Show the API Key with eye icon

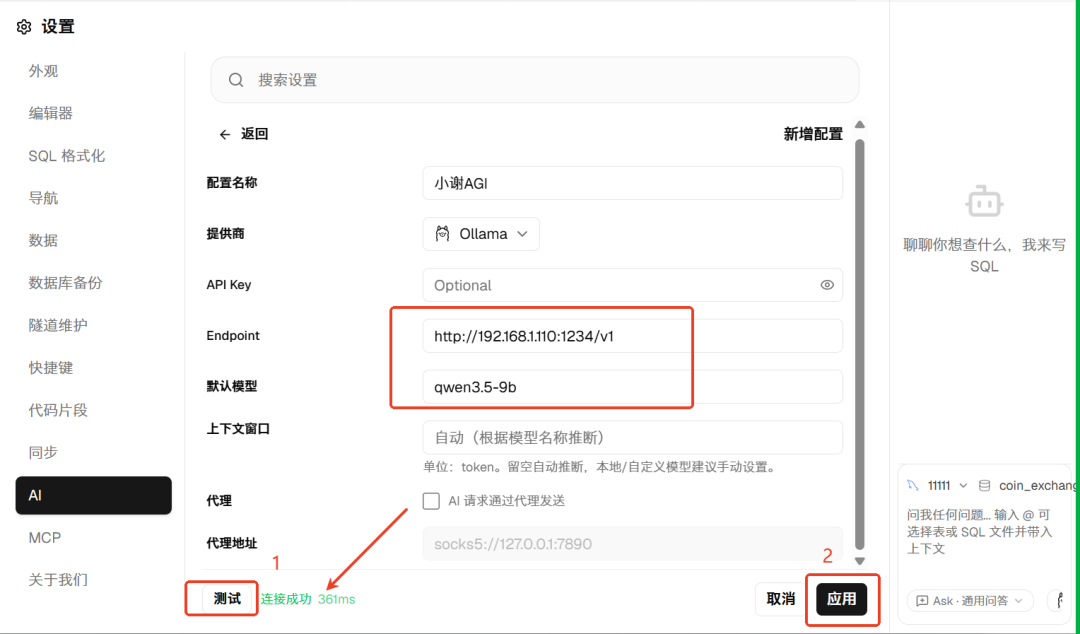827,285
